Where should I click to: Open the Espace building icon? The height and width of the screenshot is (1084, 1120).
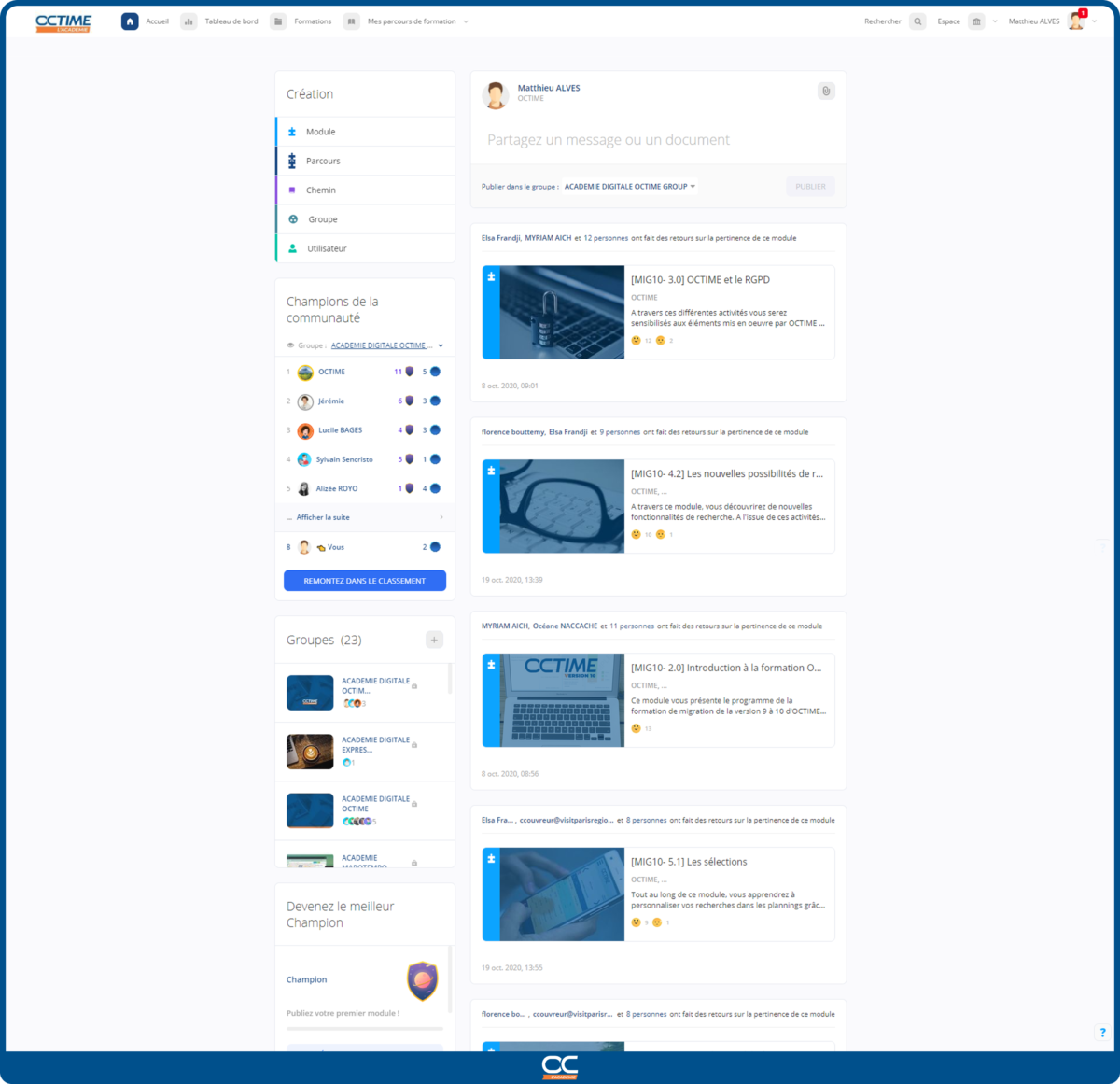(976, 21)
